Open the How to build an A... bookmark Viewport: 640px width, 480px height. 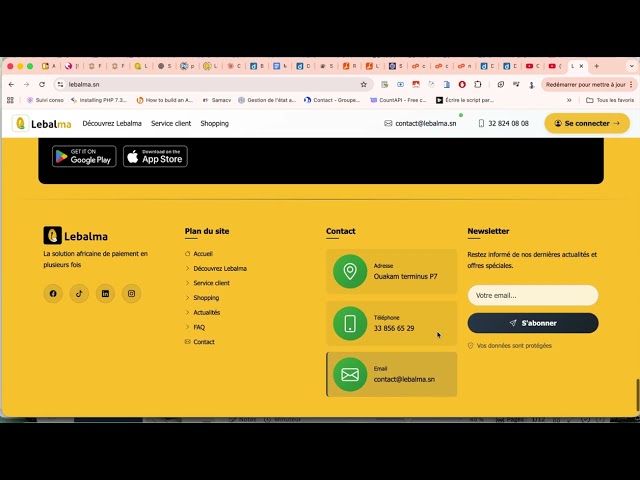pos(165,100)
